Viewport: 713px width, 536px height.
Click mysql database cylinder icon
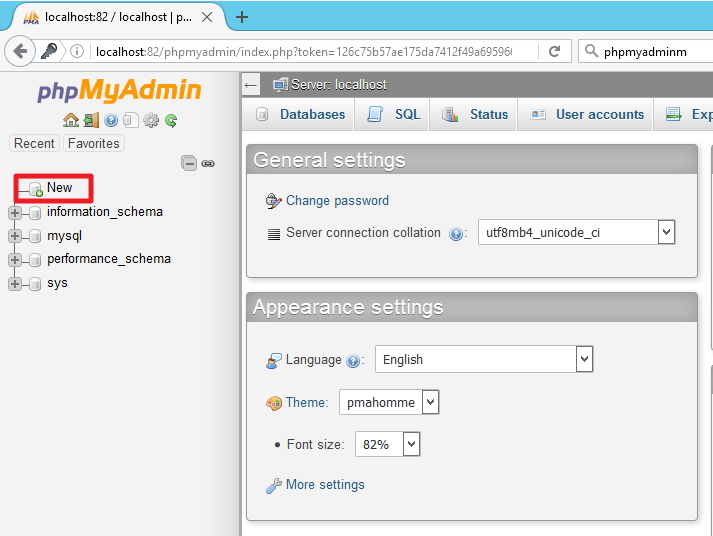(x=35, y=236)
